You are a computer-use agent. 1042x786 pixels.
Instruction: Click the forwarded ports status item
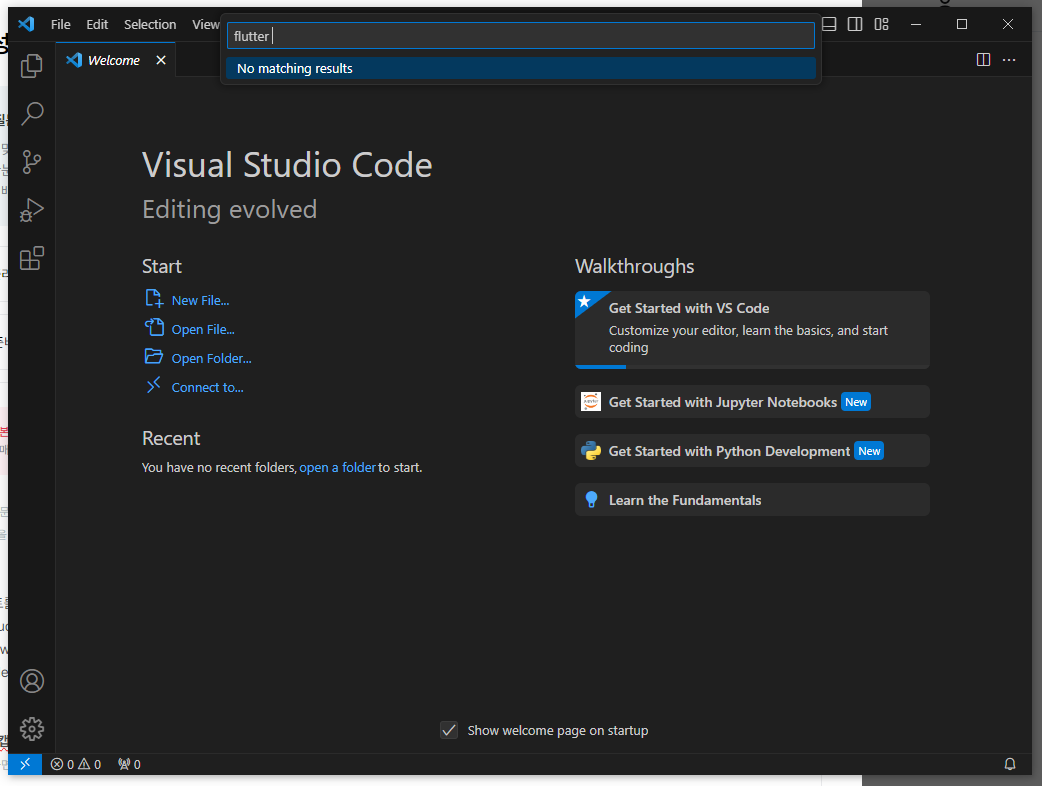tap(129, 764)
